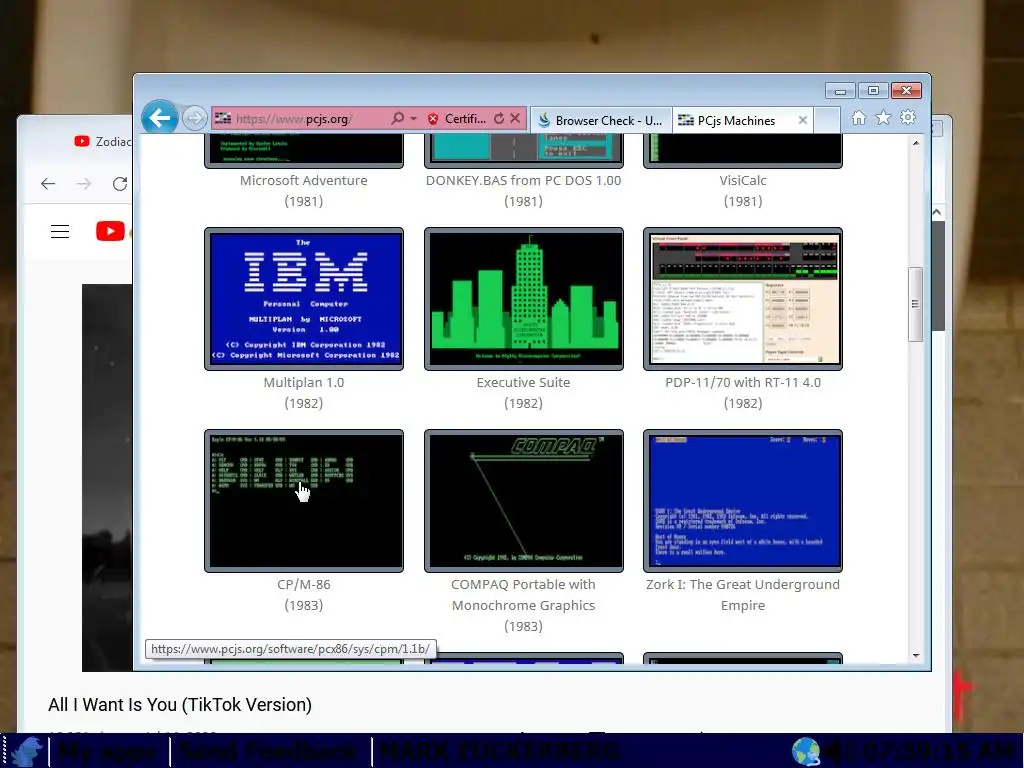
Task: Click the My apps taskbar button
Action: point(108,751)
